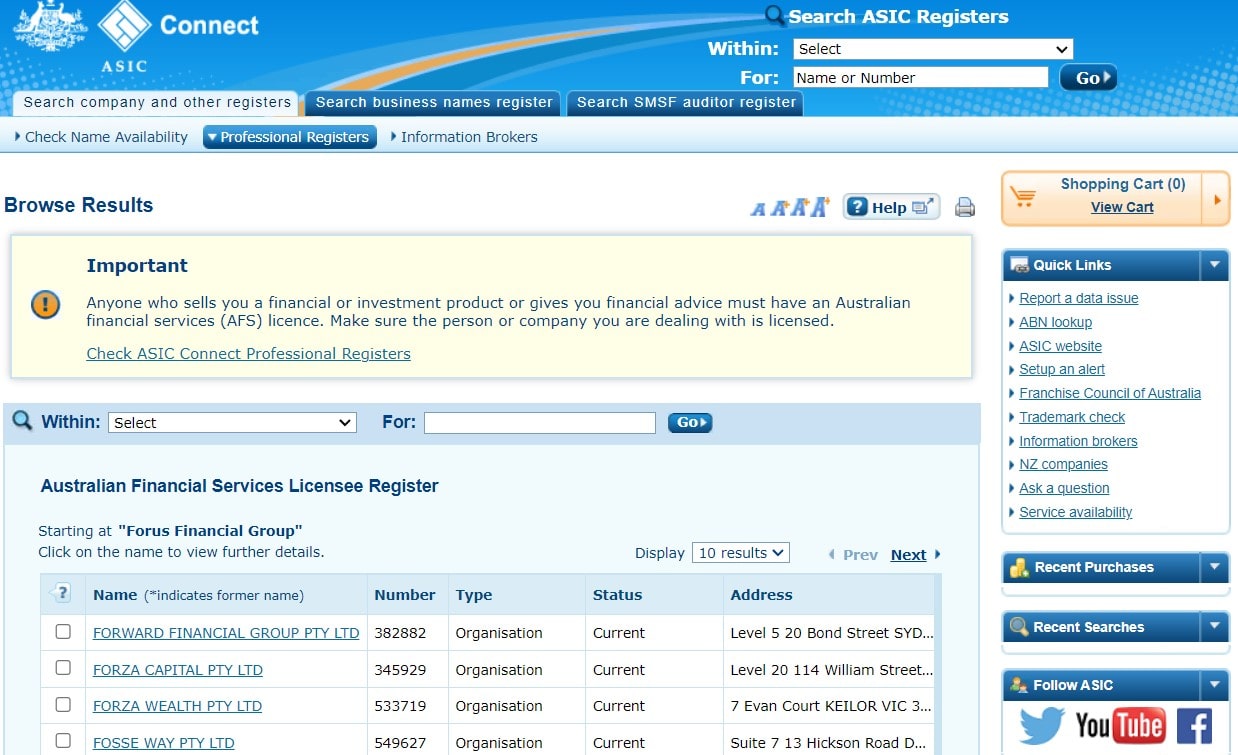1238x755 pixels.
Task: Tick checkbox for FOSSE WAY PTY LTD
Action: pyautogui.click(x=63, y=741)
